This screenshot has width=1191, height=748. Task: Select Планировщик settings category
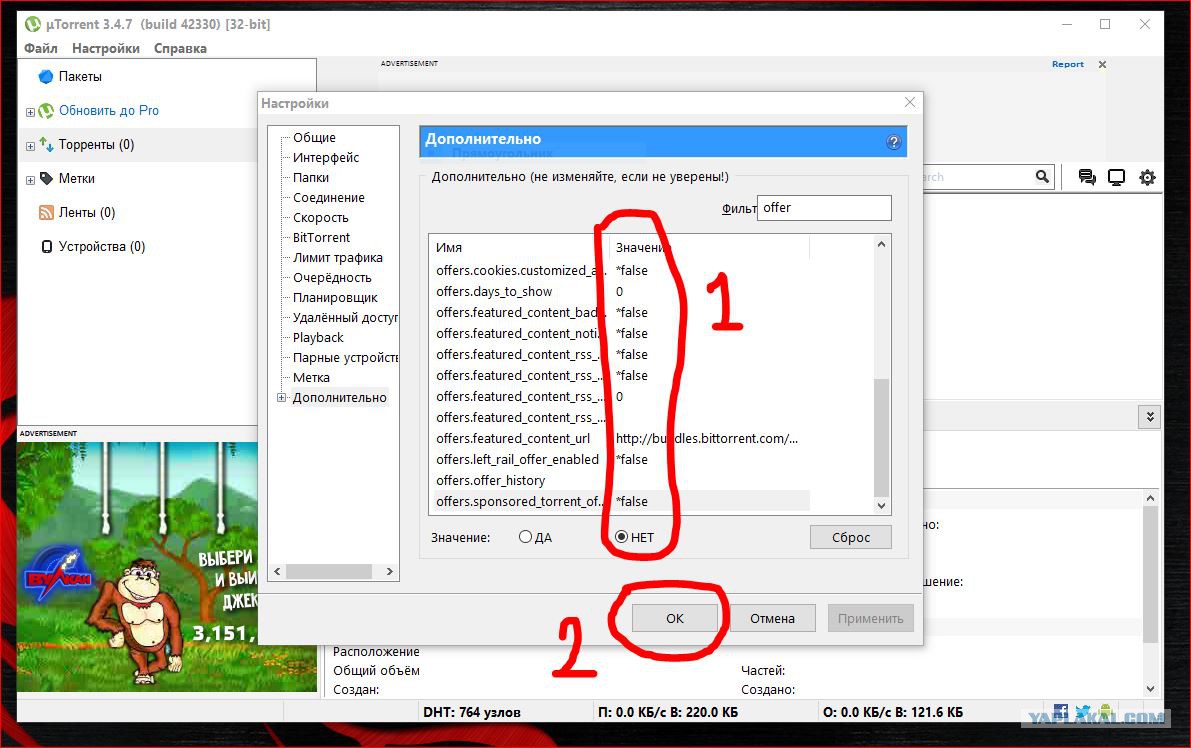click(335, 298)
